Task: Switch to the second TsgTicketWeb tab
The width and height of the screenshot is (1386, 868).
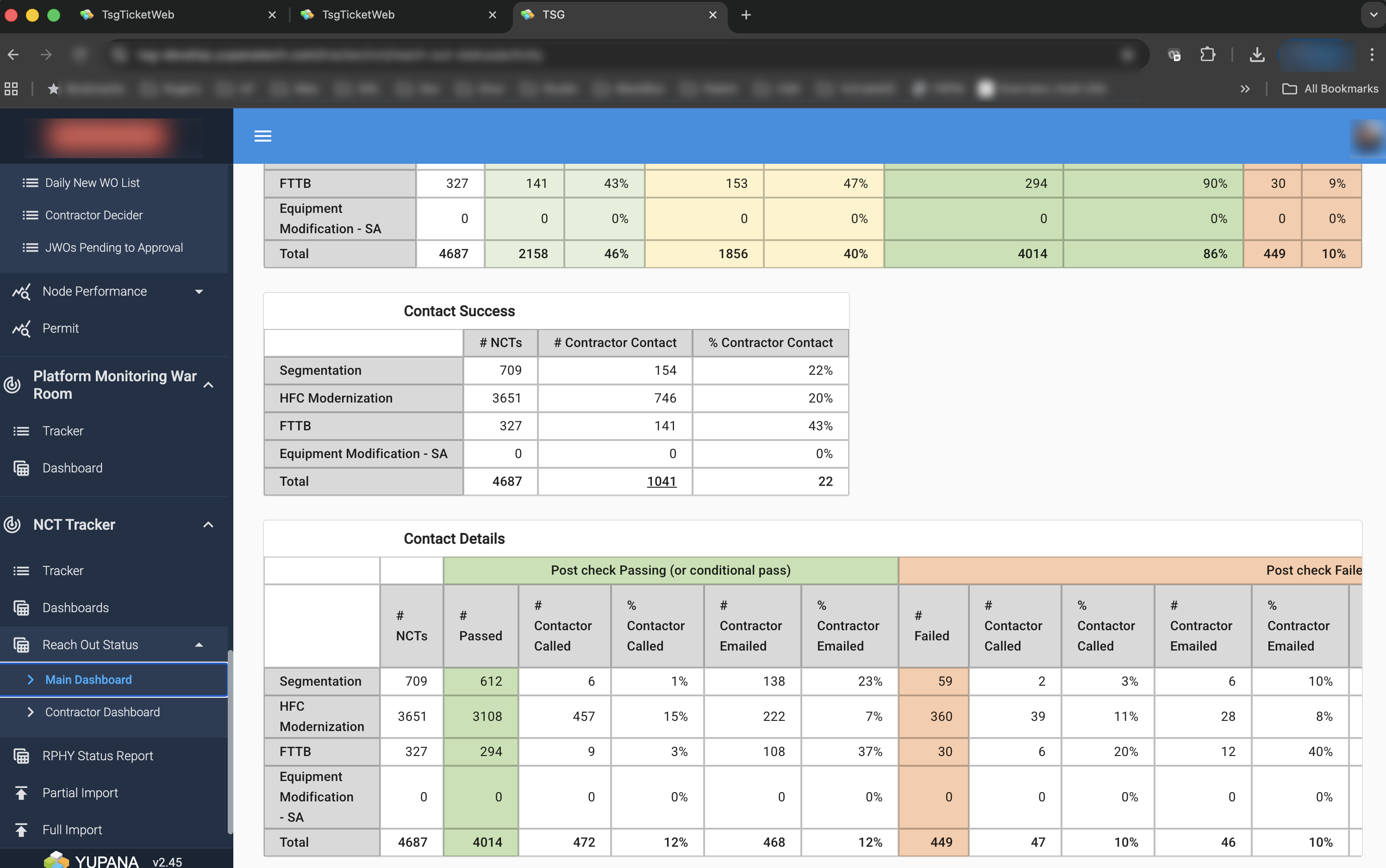Action: [358, 15]
